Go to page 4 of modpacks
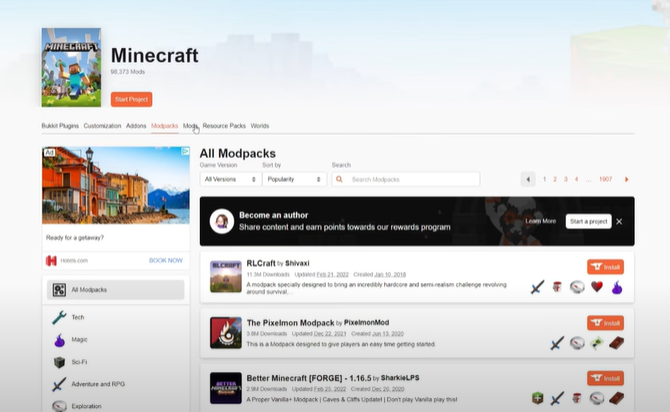Screen dimensions: 670x412 576,179
